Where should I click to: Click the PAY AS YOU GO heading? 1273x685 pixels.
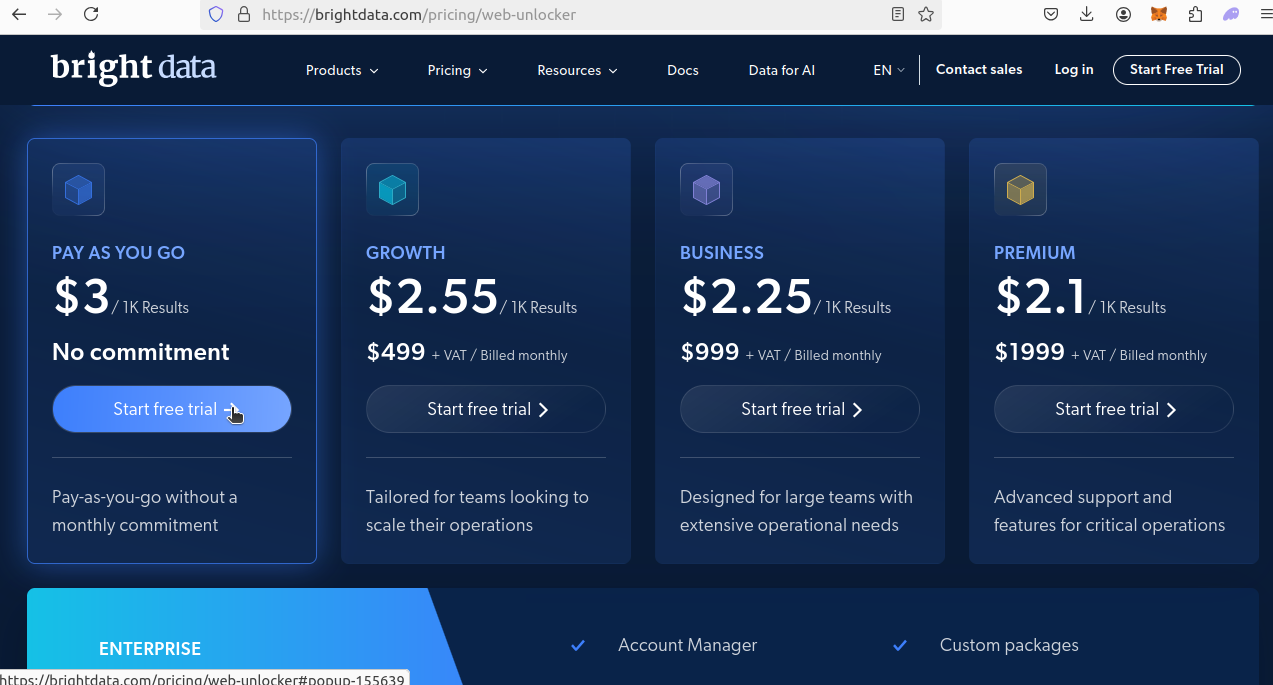click(118, 253)
